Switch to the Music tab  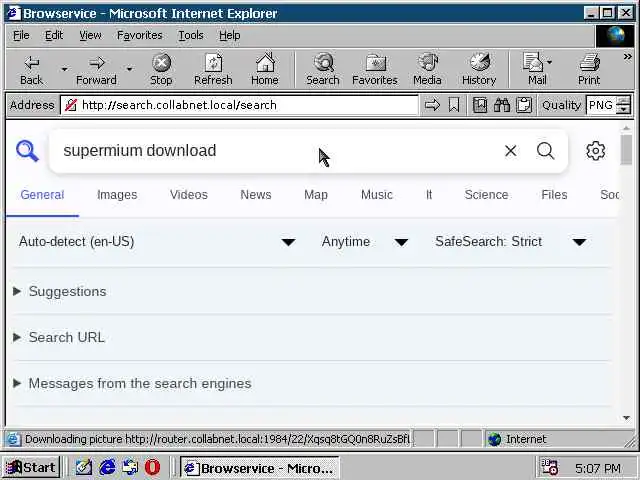377,195
